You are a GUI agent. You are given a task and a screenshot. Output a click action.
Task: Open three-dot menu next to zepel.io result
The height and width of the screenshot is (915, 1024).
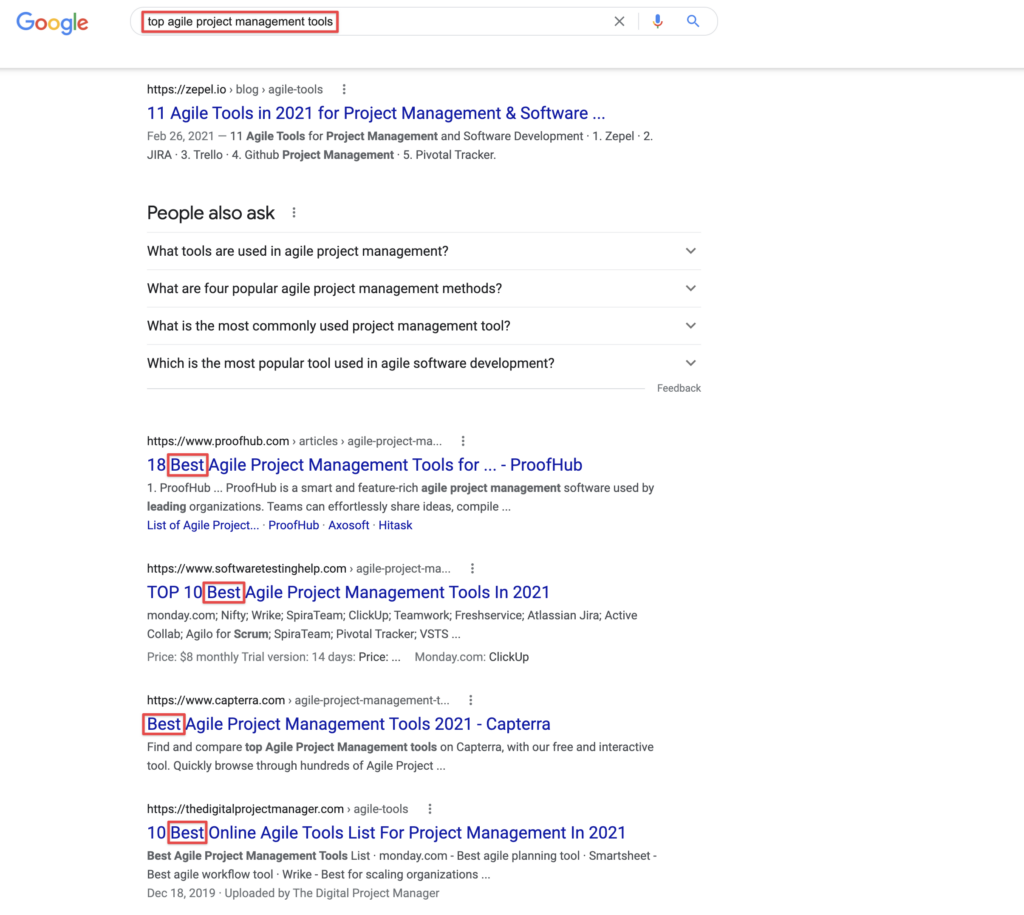tap(344, 89)
